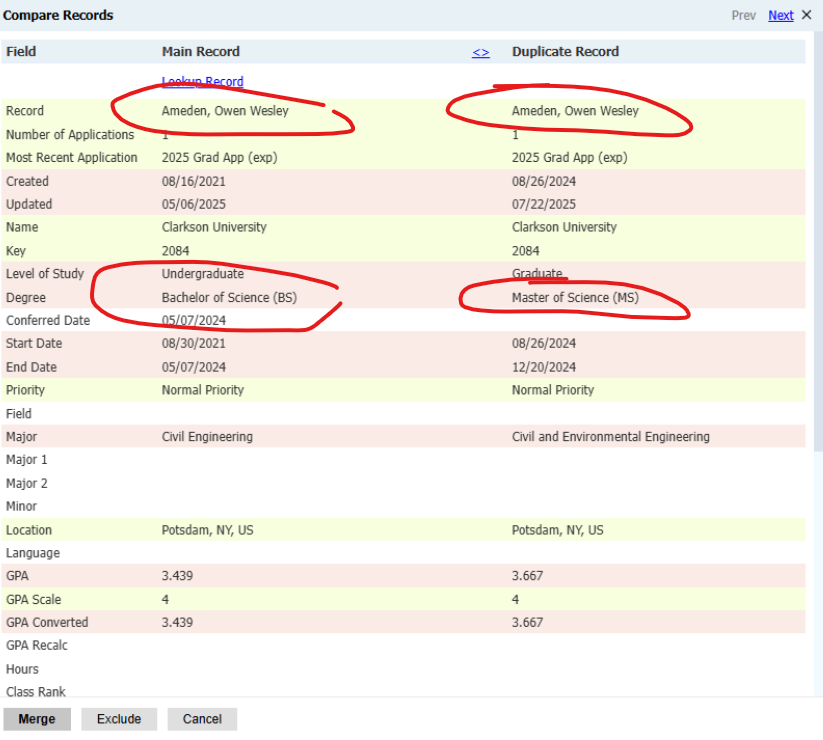The height and width of the screenshot is (740, 823).
Task: Select the Duplicate Record column header
Action: tap(565, 52)
